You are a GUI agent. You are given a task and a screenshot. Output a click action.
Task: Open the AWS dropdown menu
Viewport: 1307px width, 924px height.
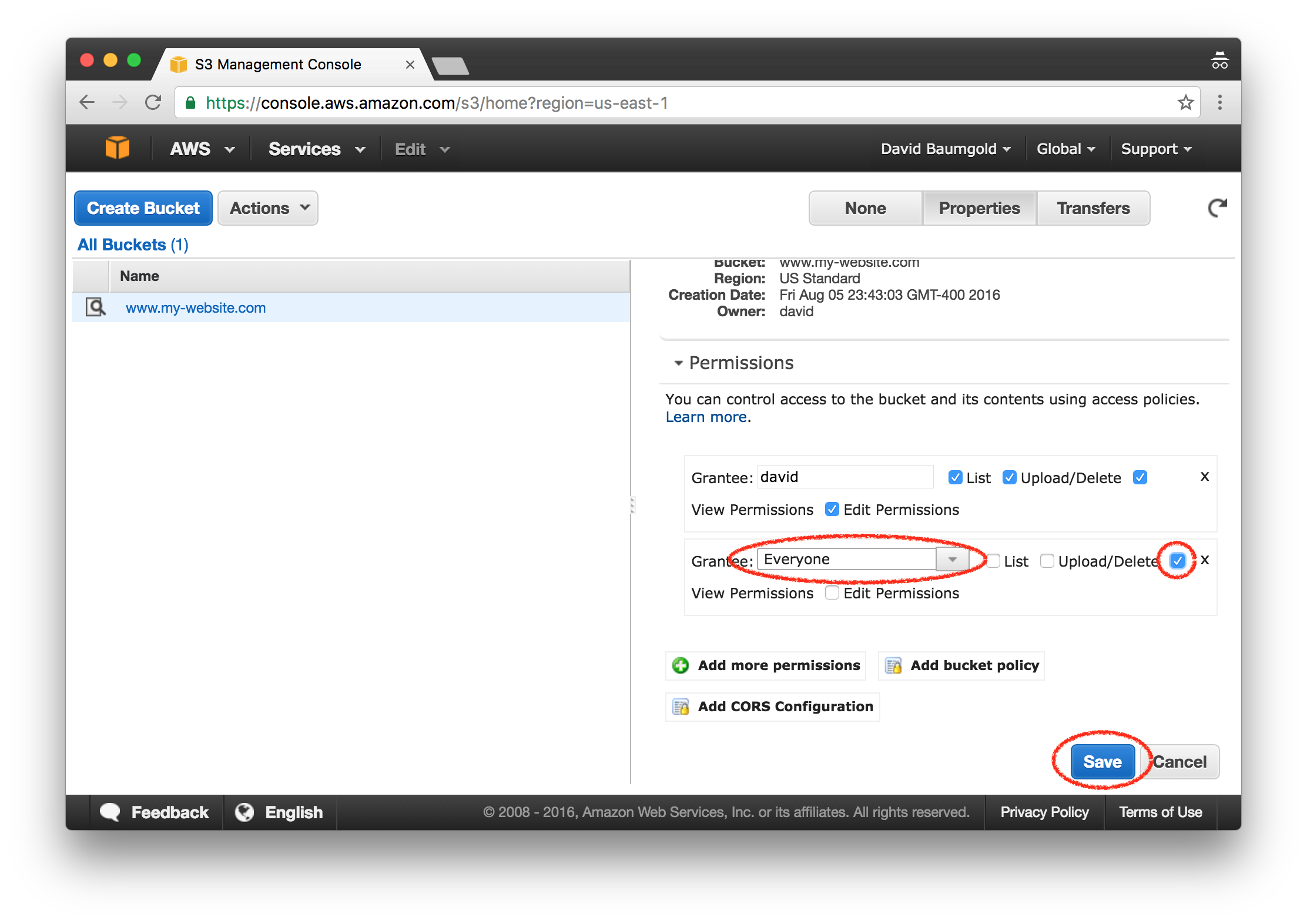point(202,149)
